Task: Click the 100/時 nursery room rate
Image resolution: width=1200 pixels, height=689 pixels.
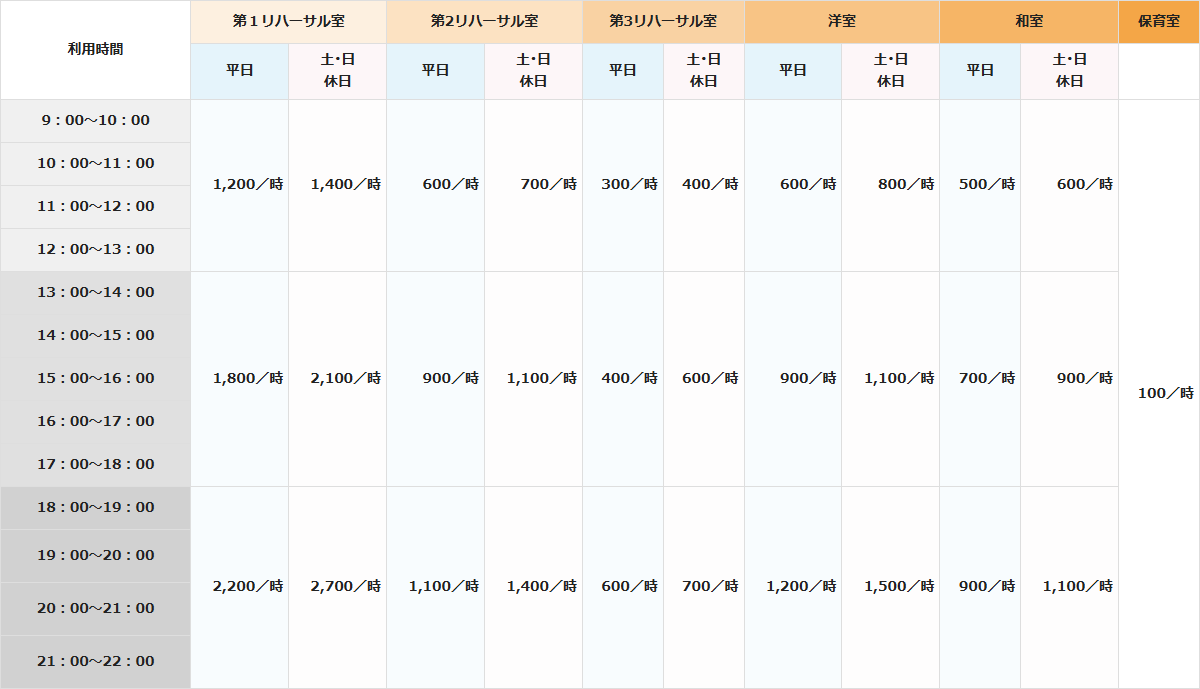Action: [x=1165, y=393]
